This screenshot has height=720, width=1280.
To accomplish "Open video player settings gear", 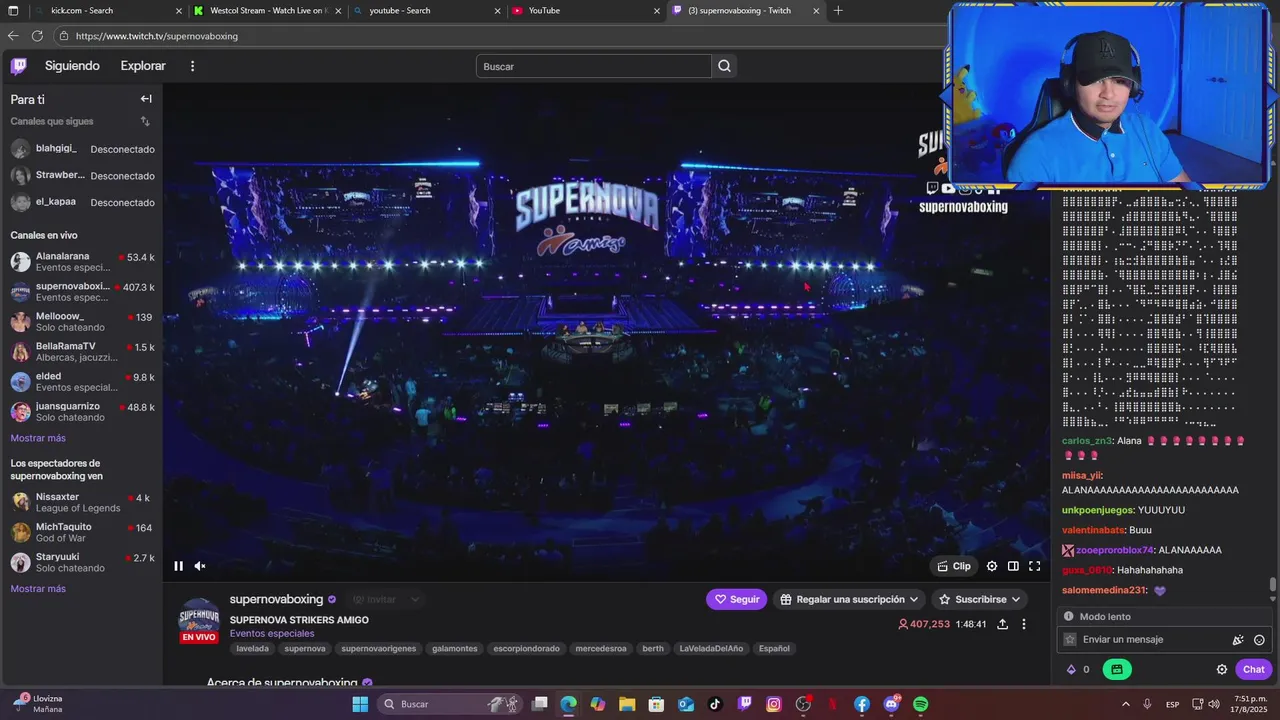I will [992, 566].
